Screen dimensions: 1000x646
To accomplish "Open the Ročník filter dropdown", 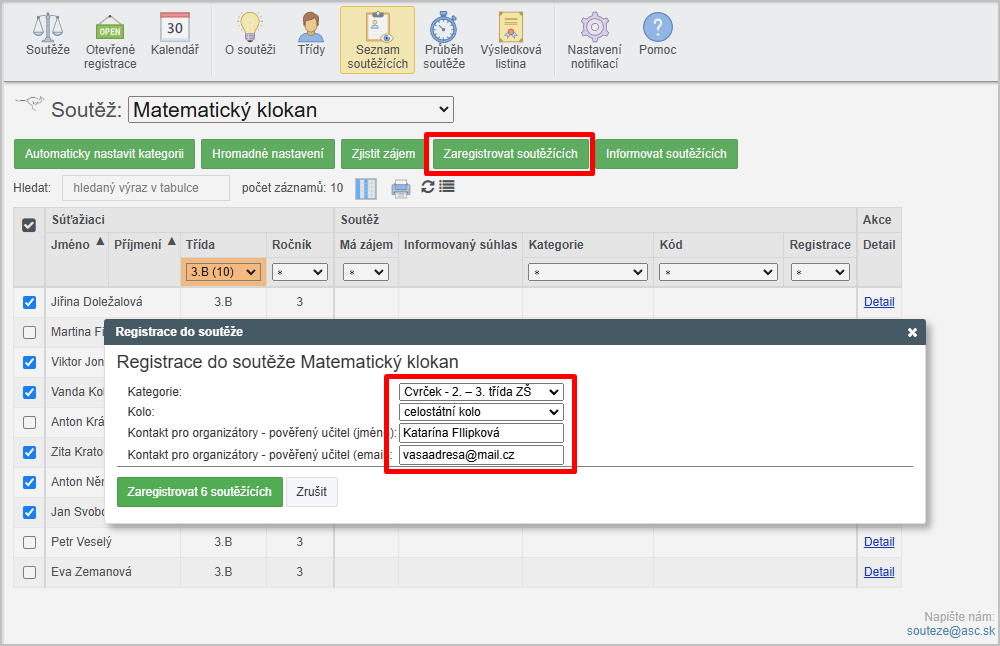I will [x=300, y=272].
